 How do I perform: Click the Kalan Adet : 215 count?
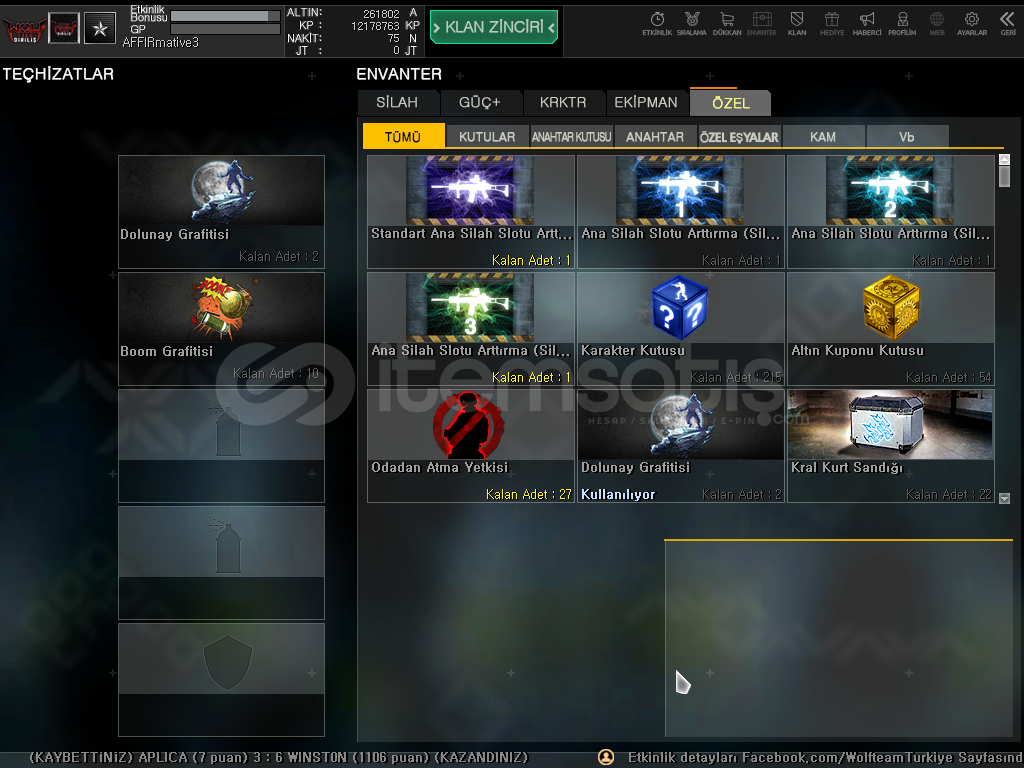tap(736, 377)
